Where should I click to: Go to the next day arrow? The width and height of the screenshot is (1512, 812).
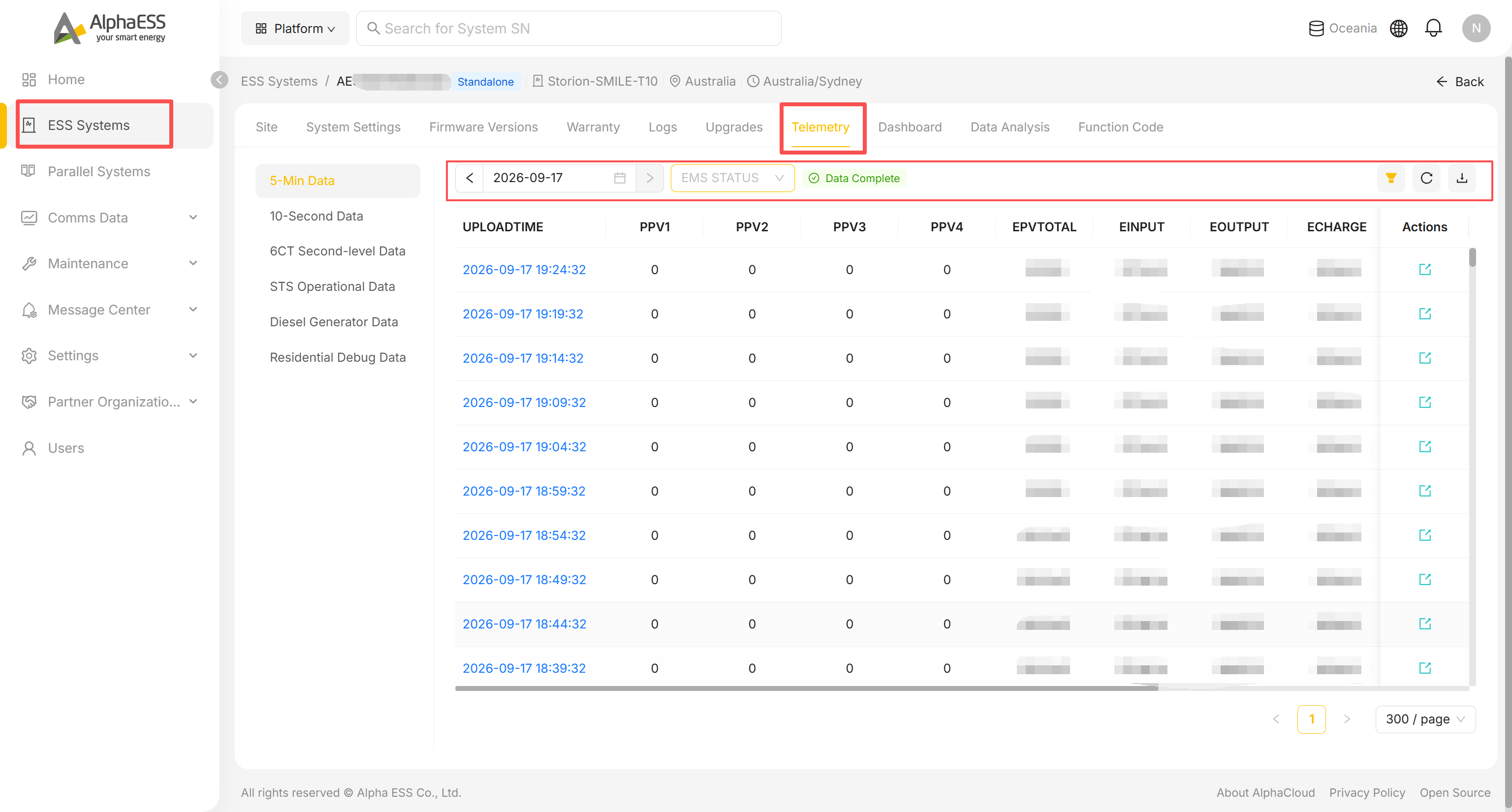point(650,178)
